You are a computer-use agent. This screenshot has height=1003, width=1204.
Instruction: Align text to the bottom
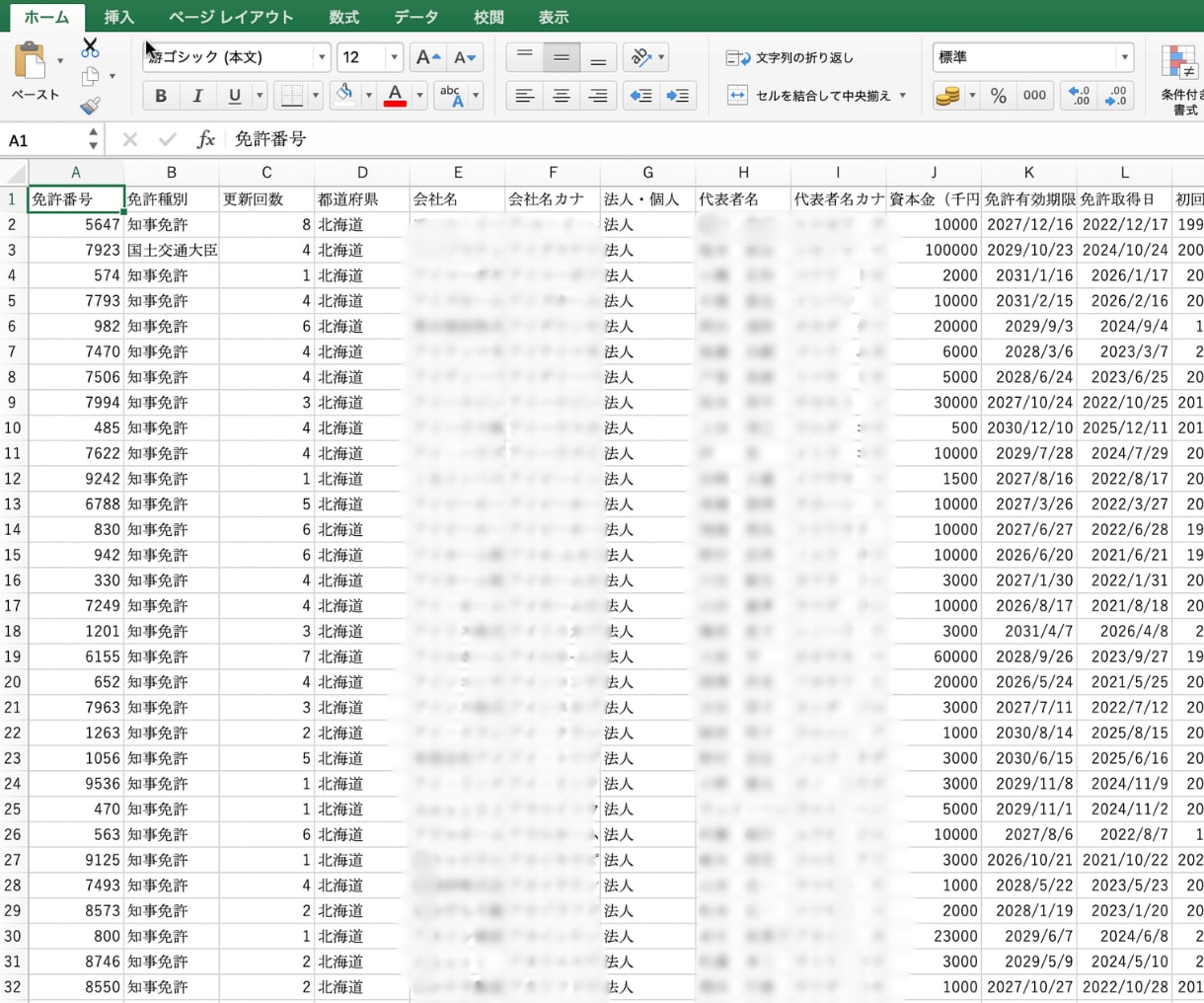click(x=598, y=57)
